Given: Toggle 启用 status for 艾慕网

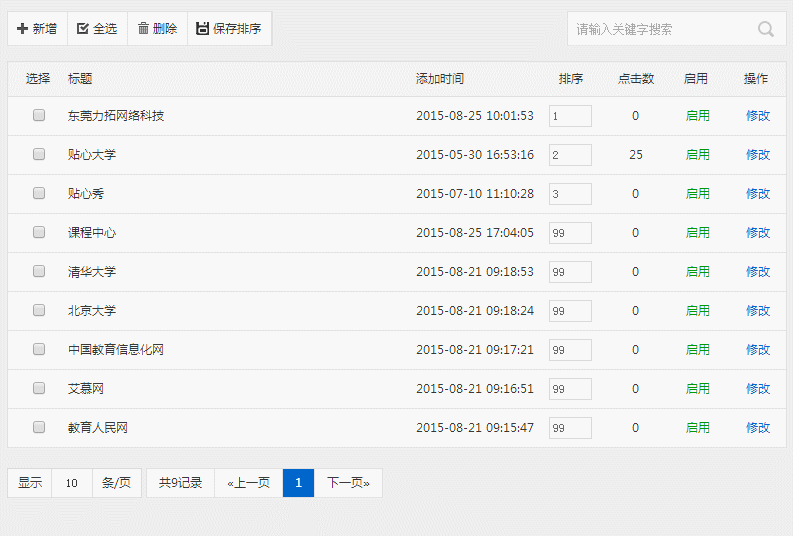Looking at the screenshot, I should point(697,389).
